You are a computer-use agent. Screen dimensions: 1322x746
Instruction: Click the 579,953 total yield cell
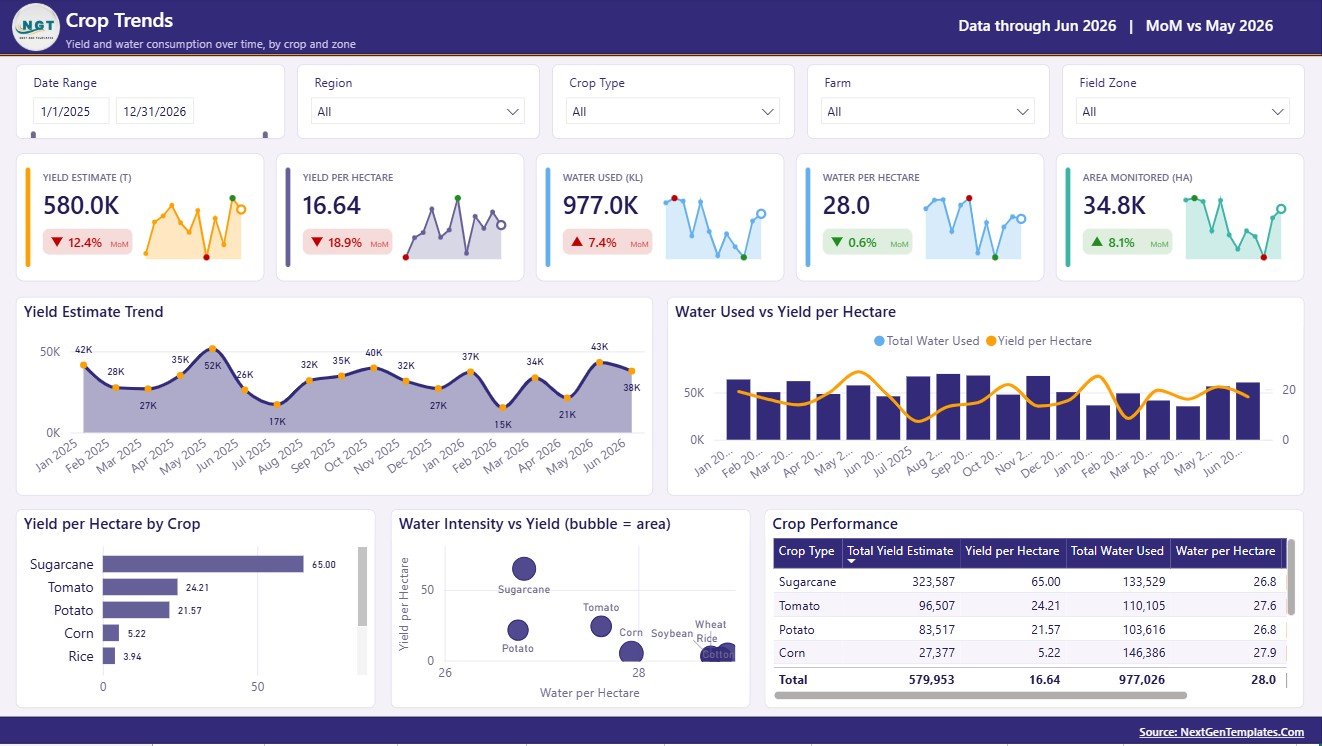[x=933, y=680]
